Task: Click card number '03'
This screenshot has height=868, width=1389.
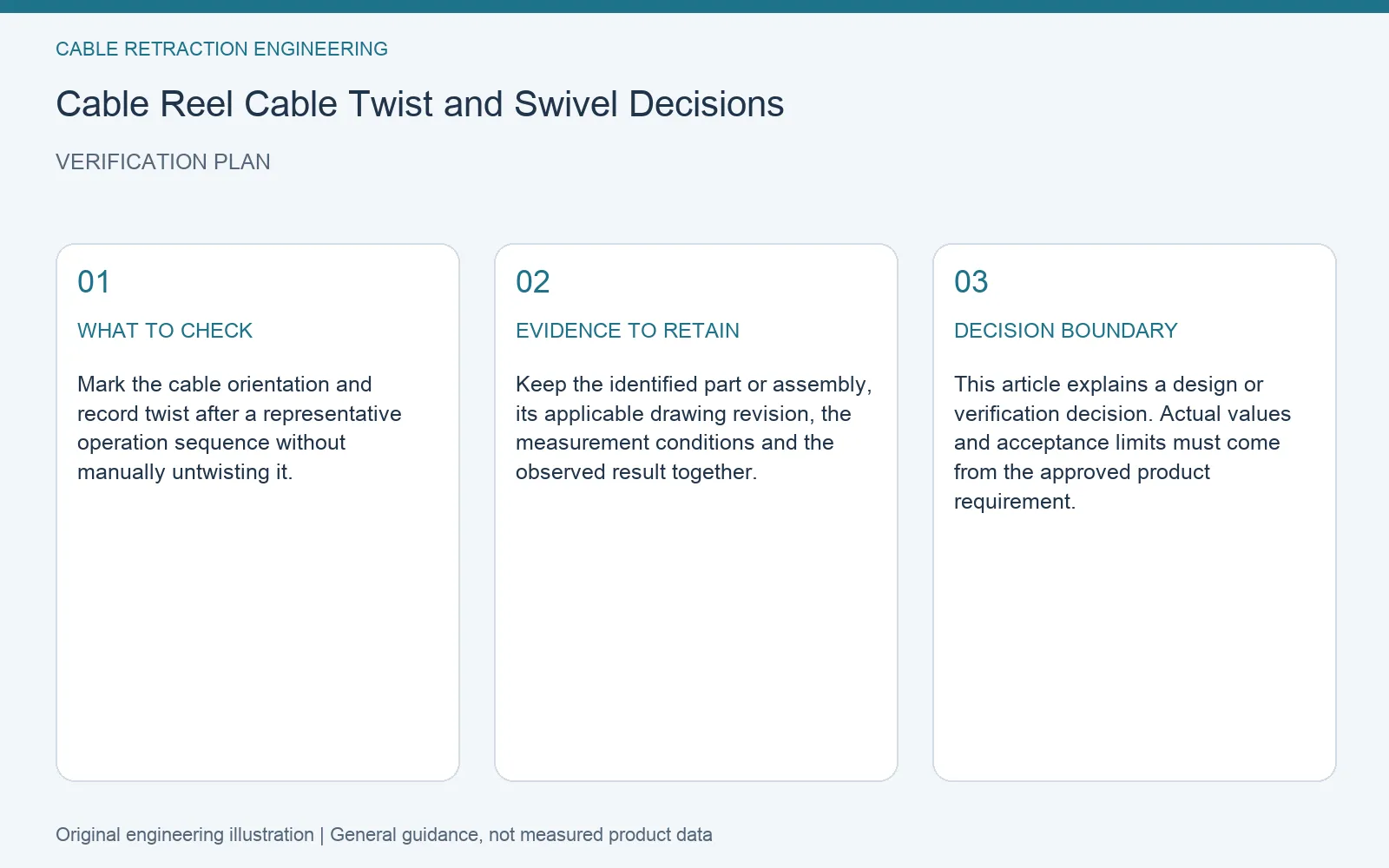Action: click(971, 282)
